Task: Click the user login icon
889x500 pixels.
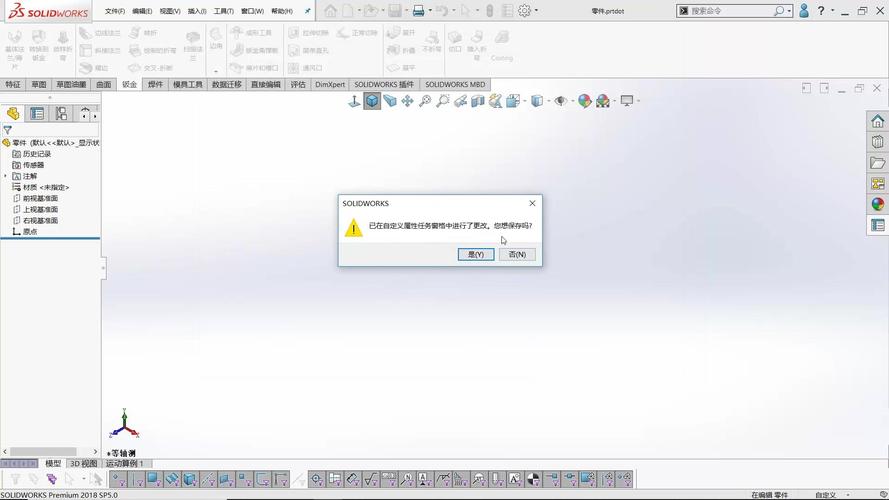Action: [804, 11]
